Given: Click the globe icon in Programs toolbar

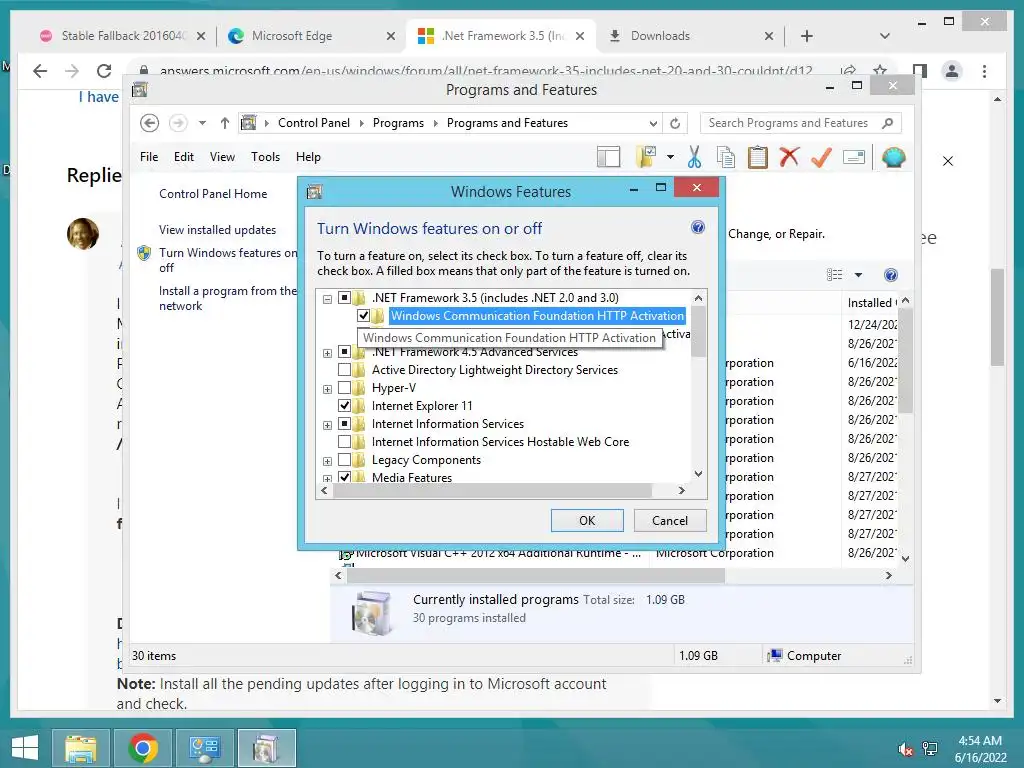Looking at the screenshot, I should click(893, 157).
